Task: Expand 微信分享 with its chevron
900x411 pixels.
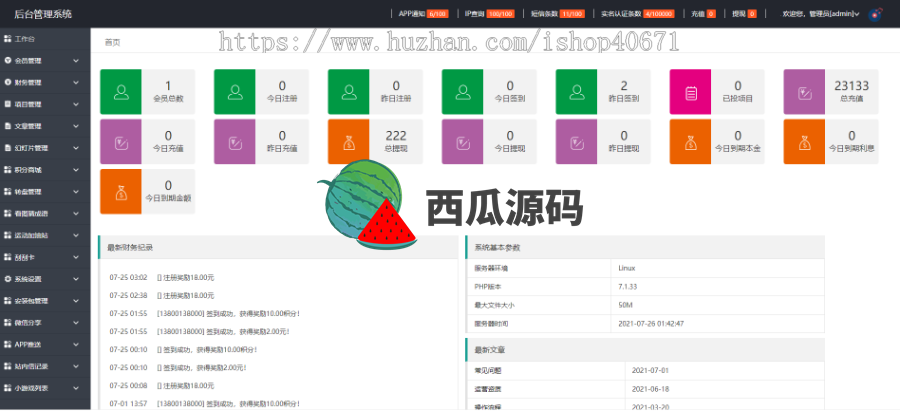Action: pyautogui.click(x=76, y=322)
